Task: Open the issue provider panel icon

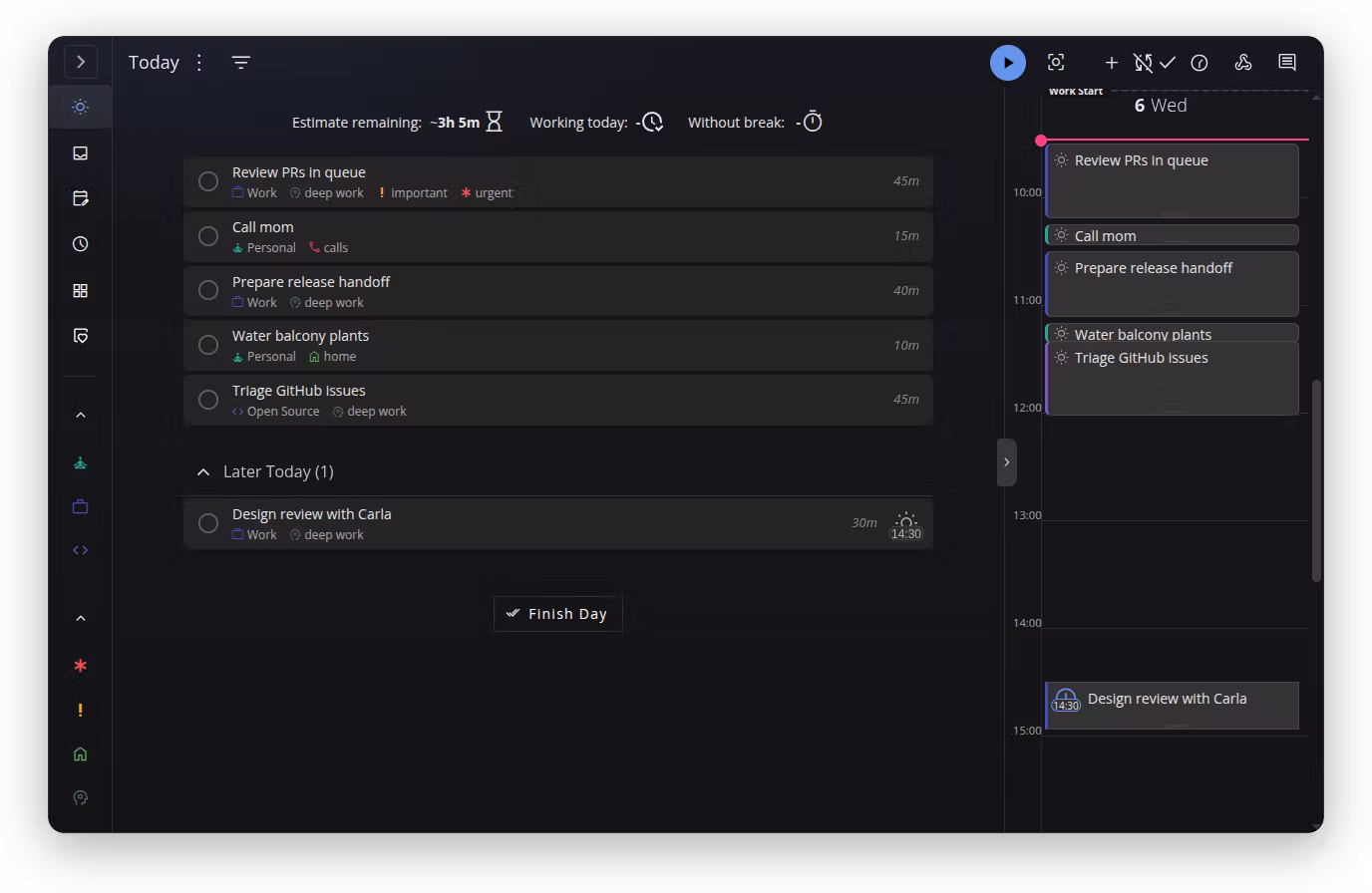Action: [x=1243, y=63]
